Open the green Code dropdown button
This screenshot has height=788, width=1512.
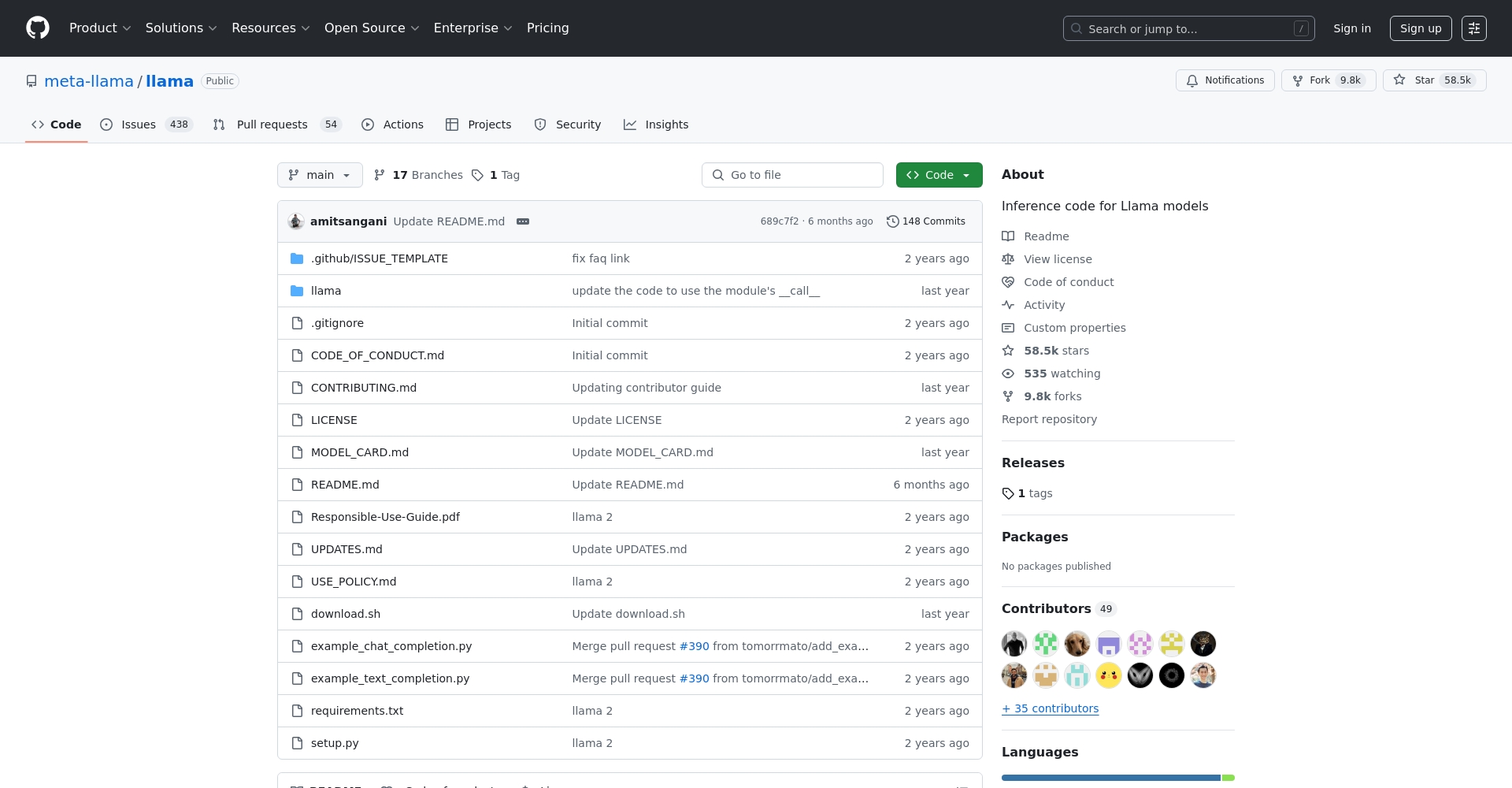pos(939,175)
